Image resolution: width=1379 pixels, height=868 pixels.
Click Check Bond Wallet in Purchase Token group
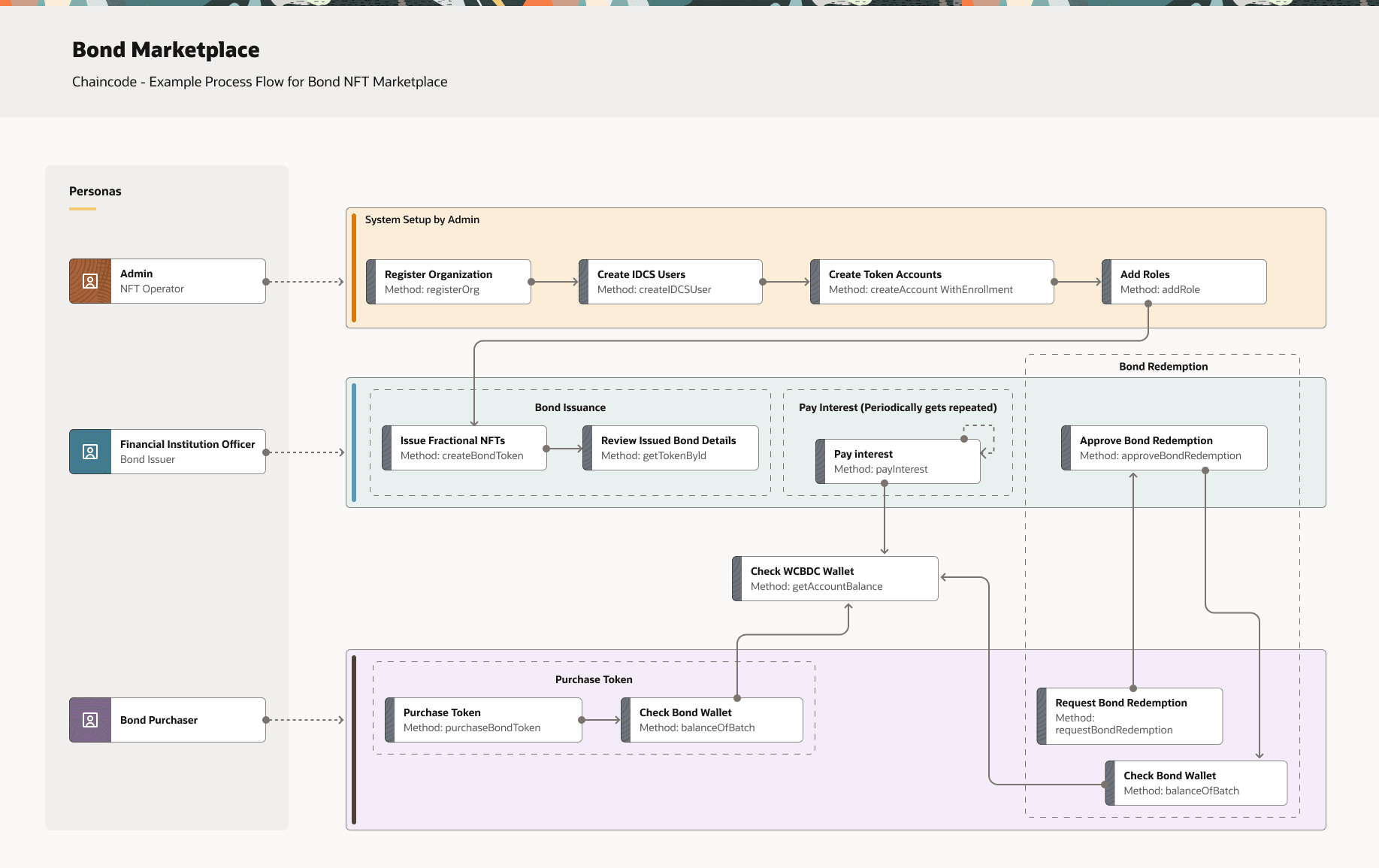tap(712, 720)
